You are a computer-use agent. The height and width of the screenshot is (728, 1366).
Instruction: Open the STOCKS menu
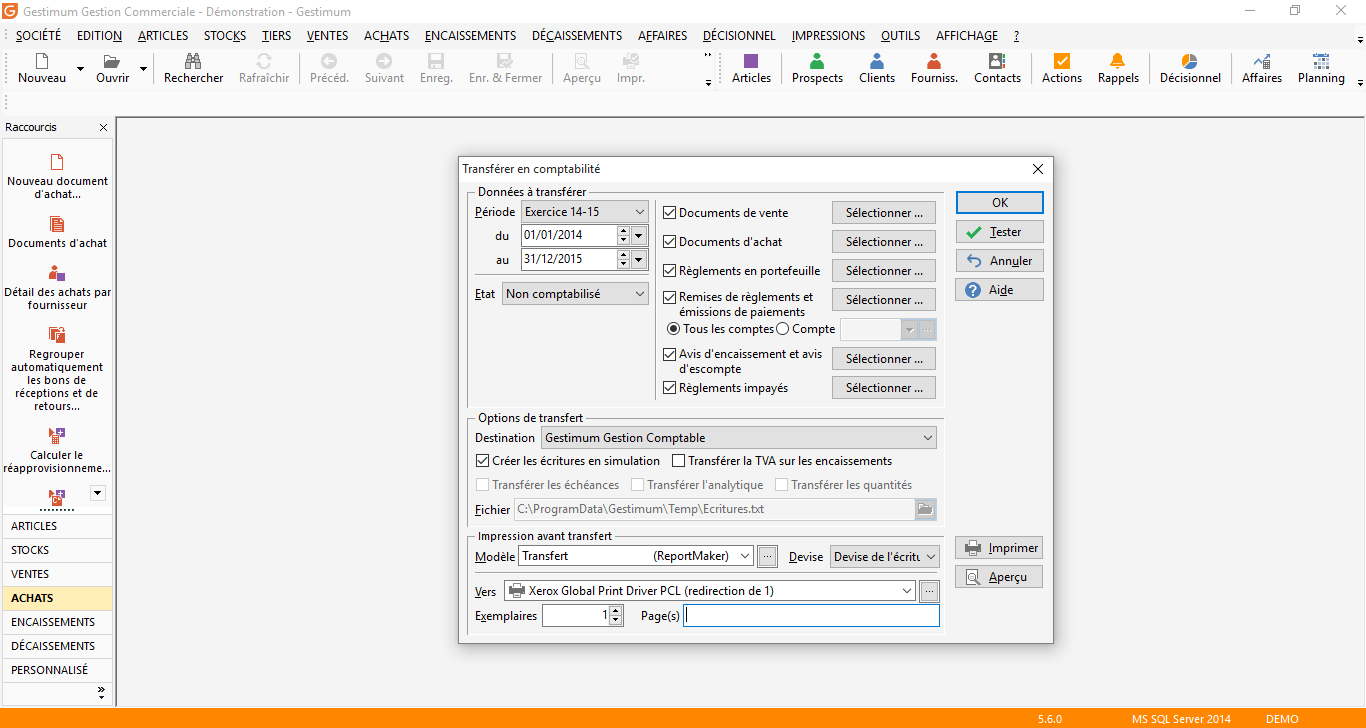[225, 35]
